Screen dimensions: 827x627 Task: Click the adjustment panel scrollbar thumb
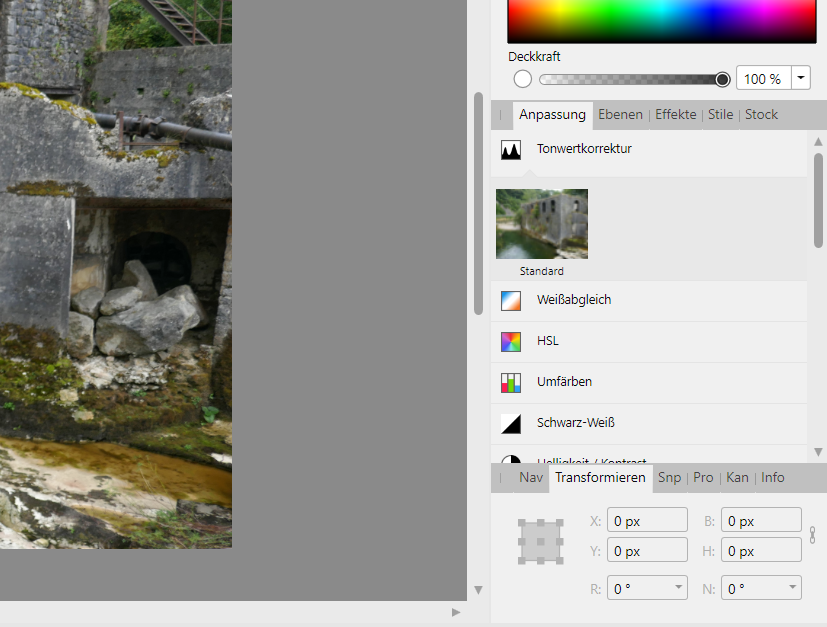tap(818, 200)
